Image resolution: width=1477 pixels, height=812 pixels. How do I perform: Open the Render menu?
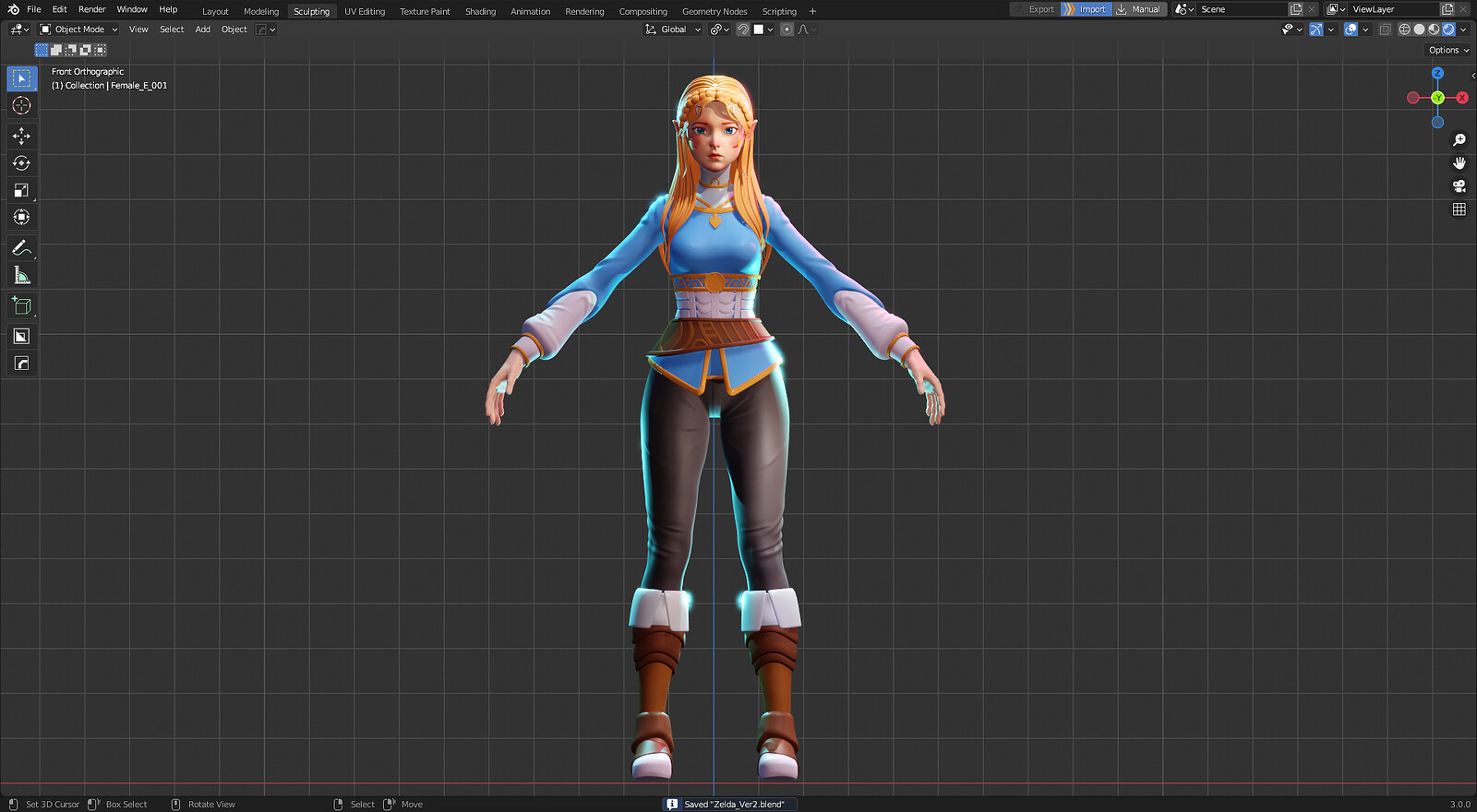(91, 9)
